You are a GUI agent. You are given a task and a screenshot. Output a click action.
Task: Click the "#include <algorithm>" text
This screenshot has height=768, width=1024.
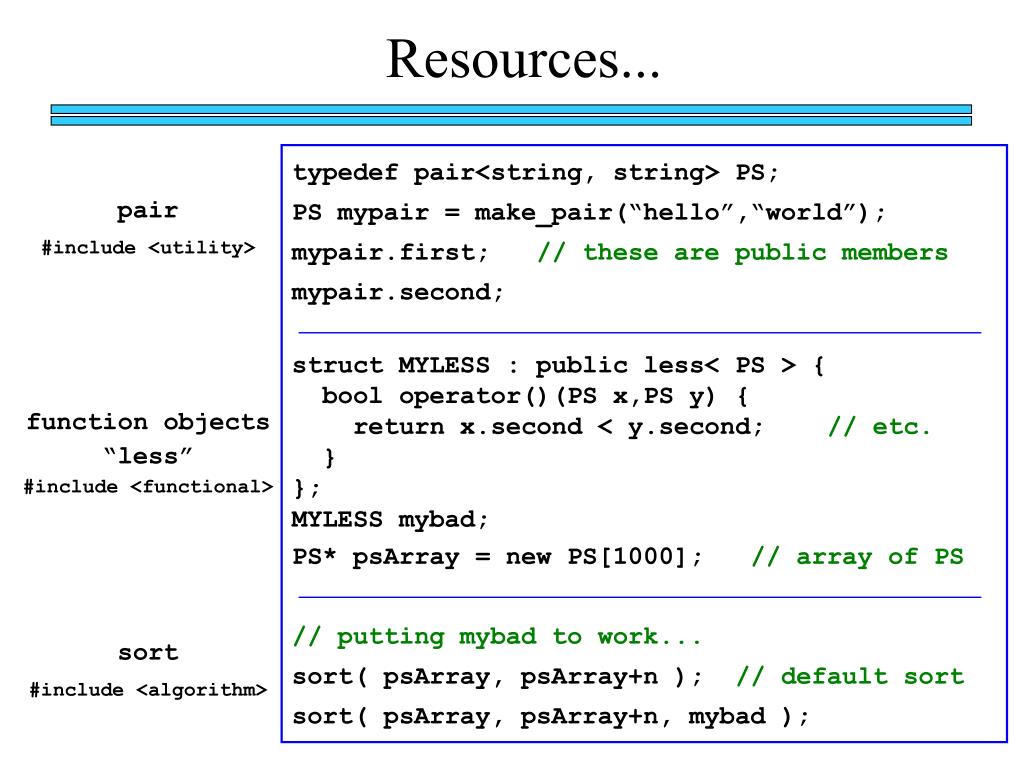coord(148,690)
